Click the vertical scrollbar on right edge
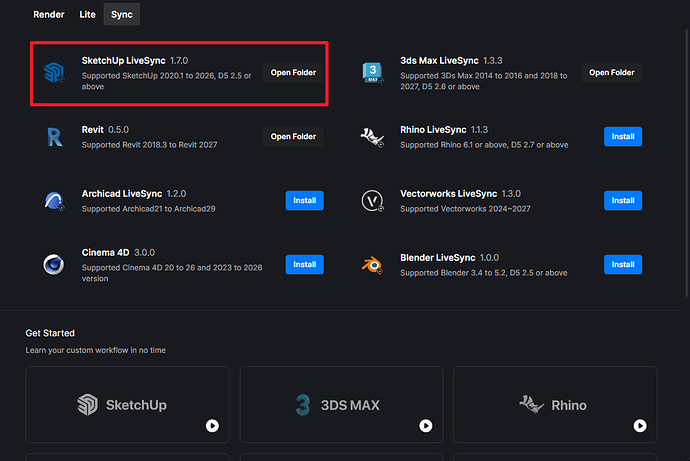Image resolution: width=690 pixels, height=461 pixels. click(x=686, y=163)
